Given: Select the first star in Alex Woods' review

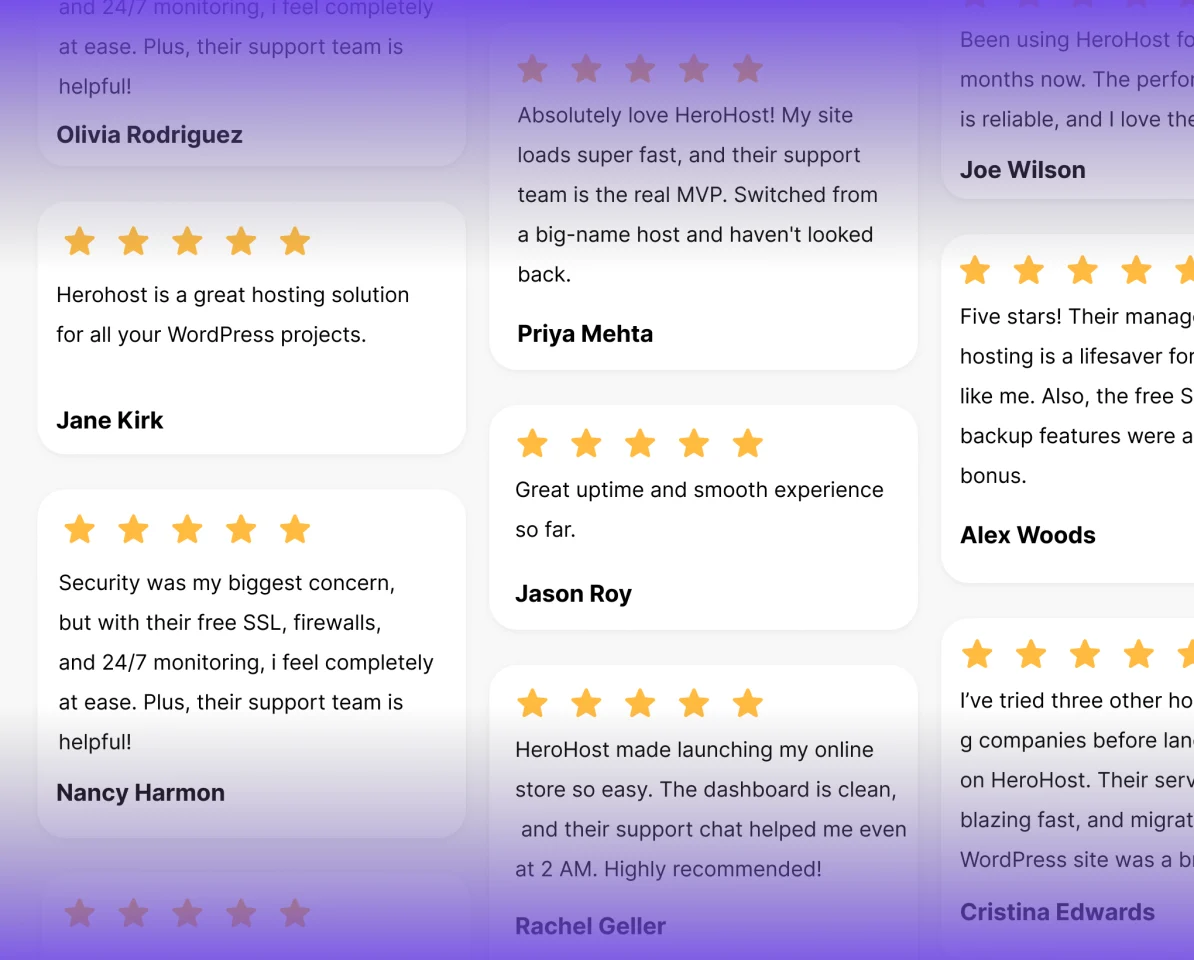Looking at the screenshot, I should click(x=975, y=270).
